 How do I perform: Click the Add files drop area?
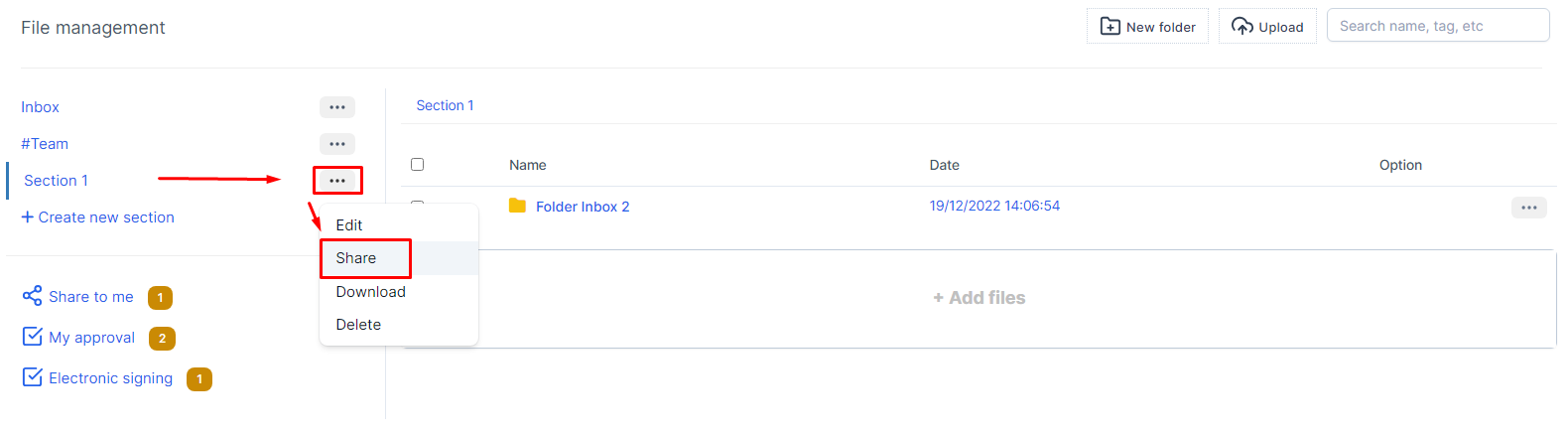(979, 298)
